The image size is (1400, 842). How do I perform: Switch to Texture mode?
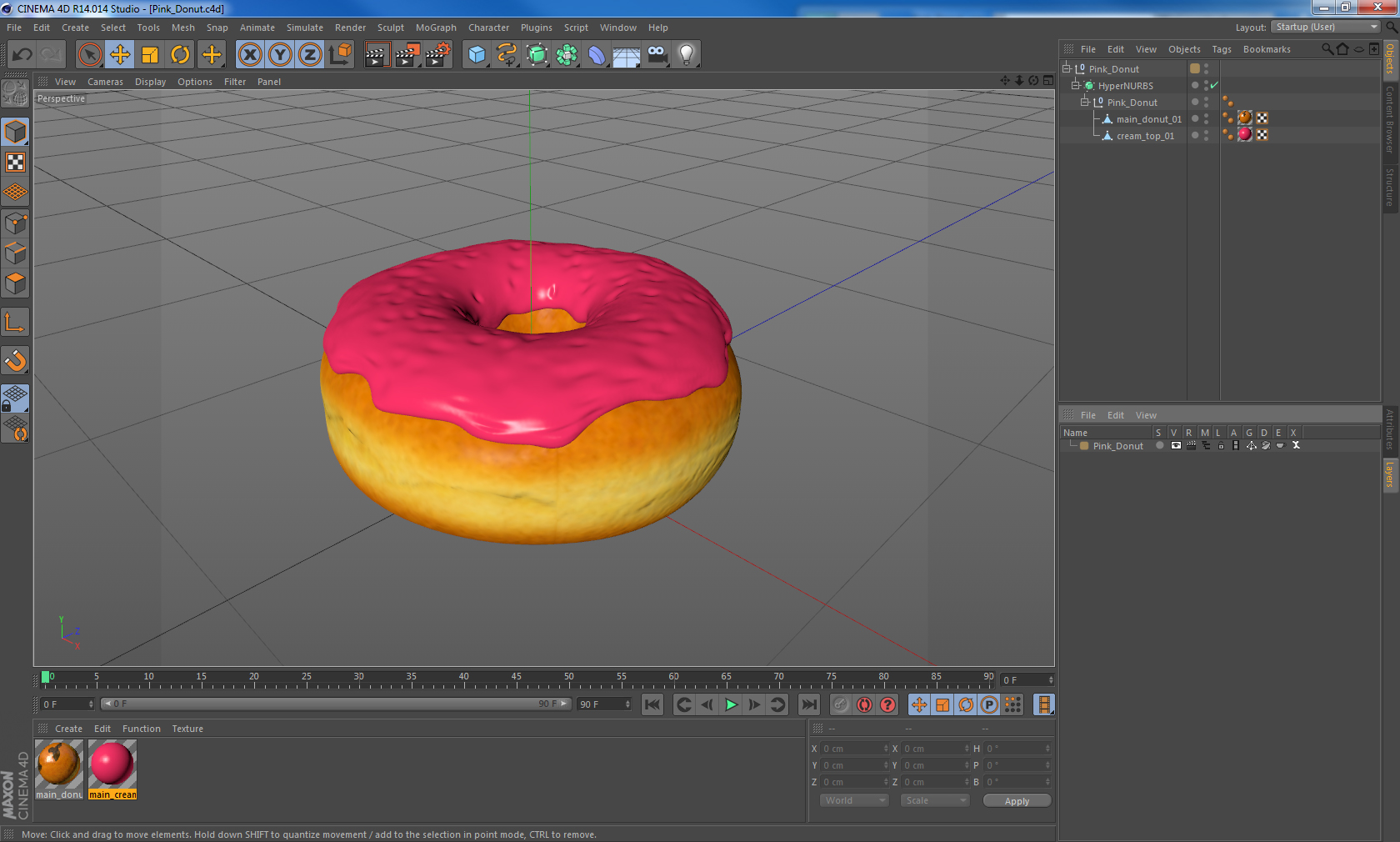click(15, 163)
